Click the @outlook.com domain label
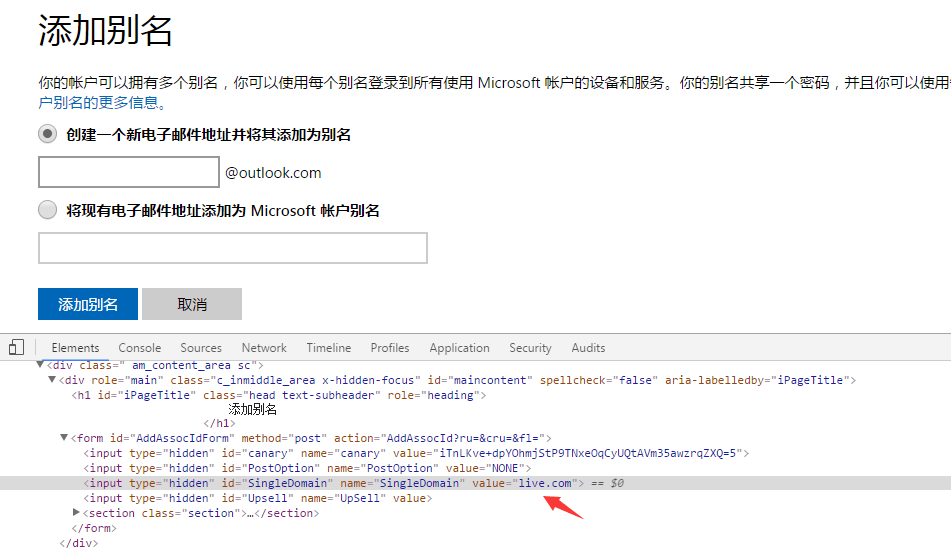 pos(273,173)
